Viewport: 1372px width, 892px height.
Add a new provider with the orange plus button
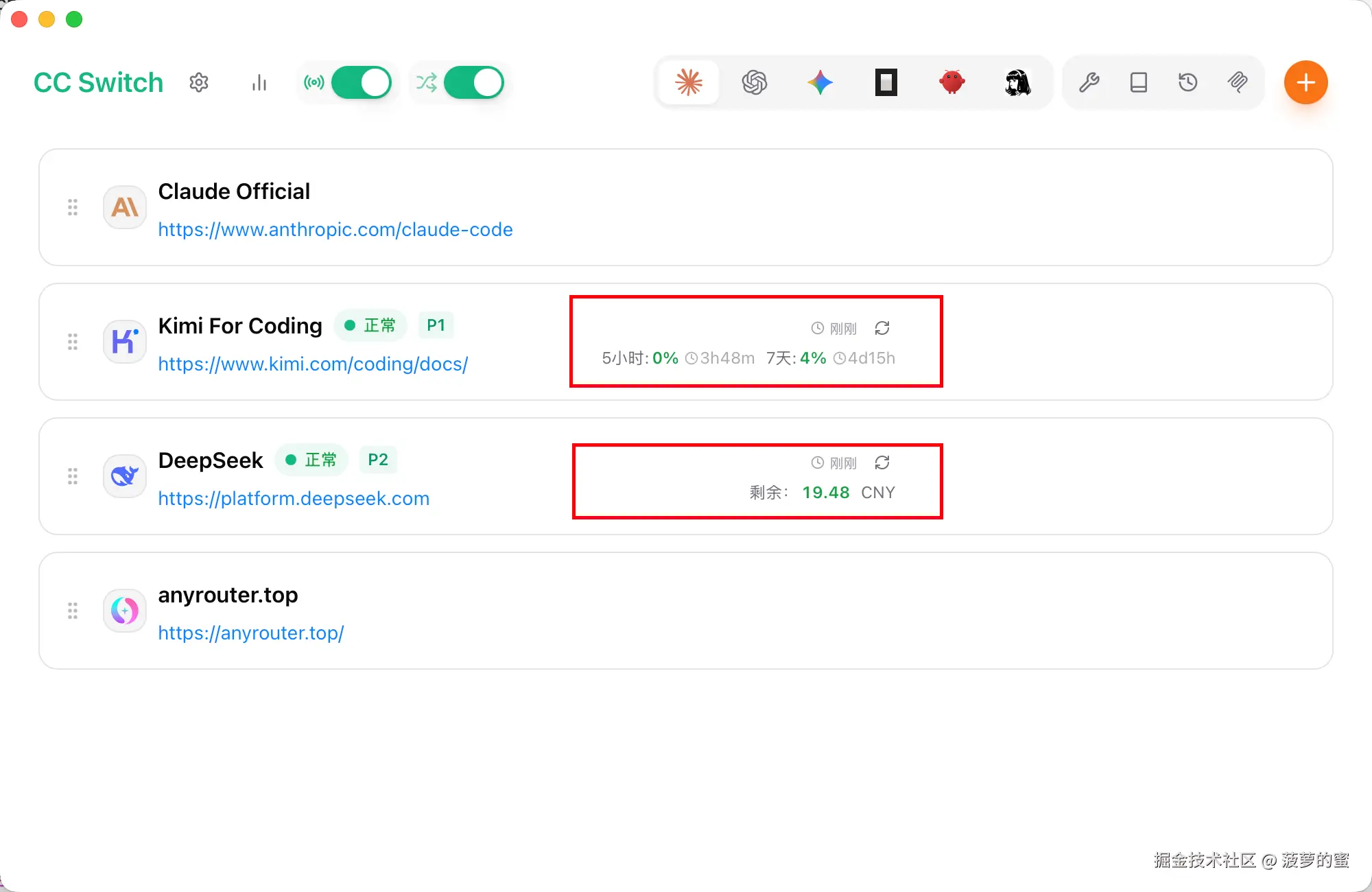point(1305,82)
